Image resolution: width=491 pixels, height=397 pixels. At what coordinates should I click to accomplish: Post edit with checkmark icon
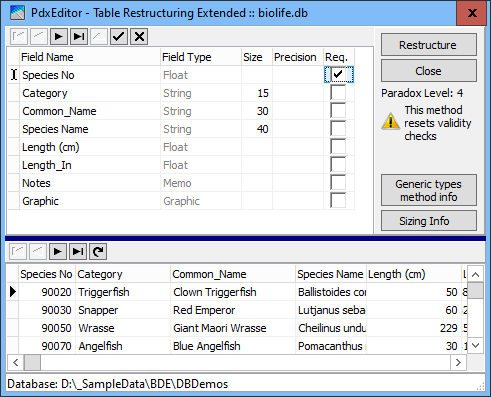point(119,36)
